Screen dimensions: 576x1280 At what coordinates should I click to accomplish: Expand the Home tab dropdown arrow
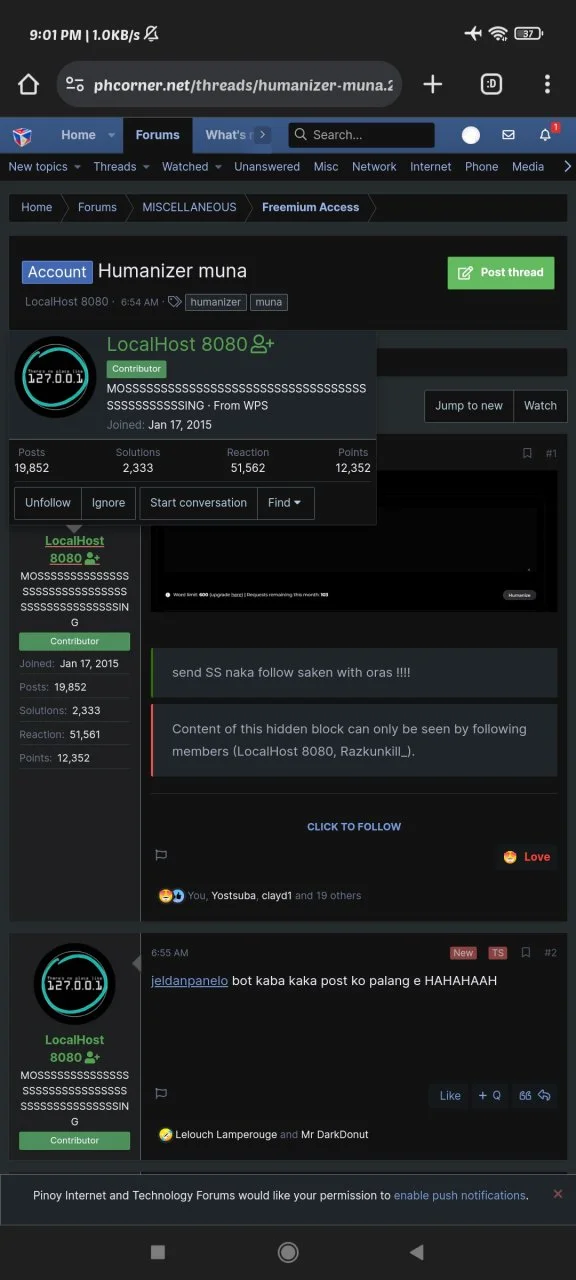113,135
